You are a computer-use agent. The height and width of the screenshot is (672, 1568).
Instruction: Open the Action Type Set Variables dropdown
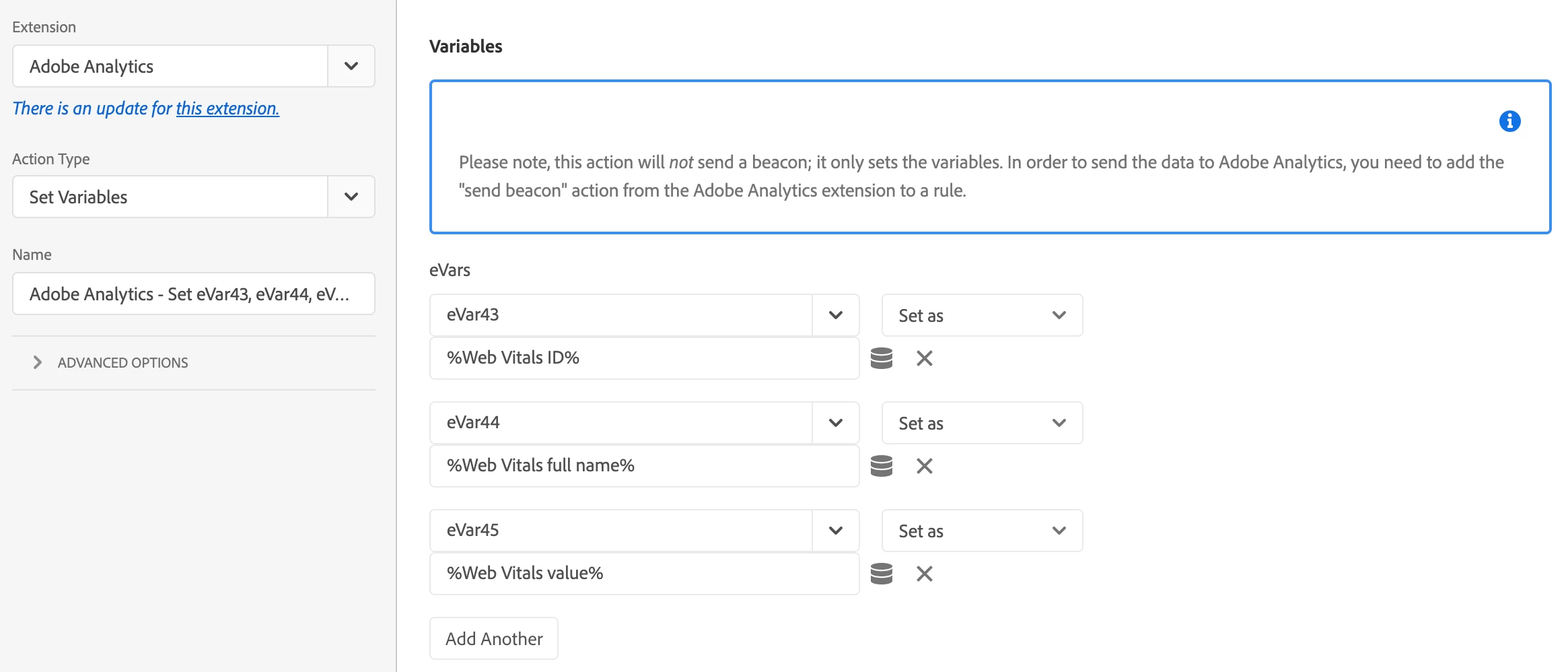tap(351, 197)
